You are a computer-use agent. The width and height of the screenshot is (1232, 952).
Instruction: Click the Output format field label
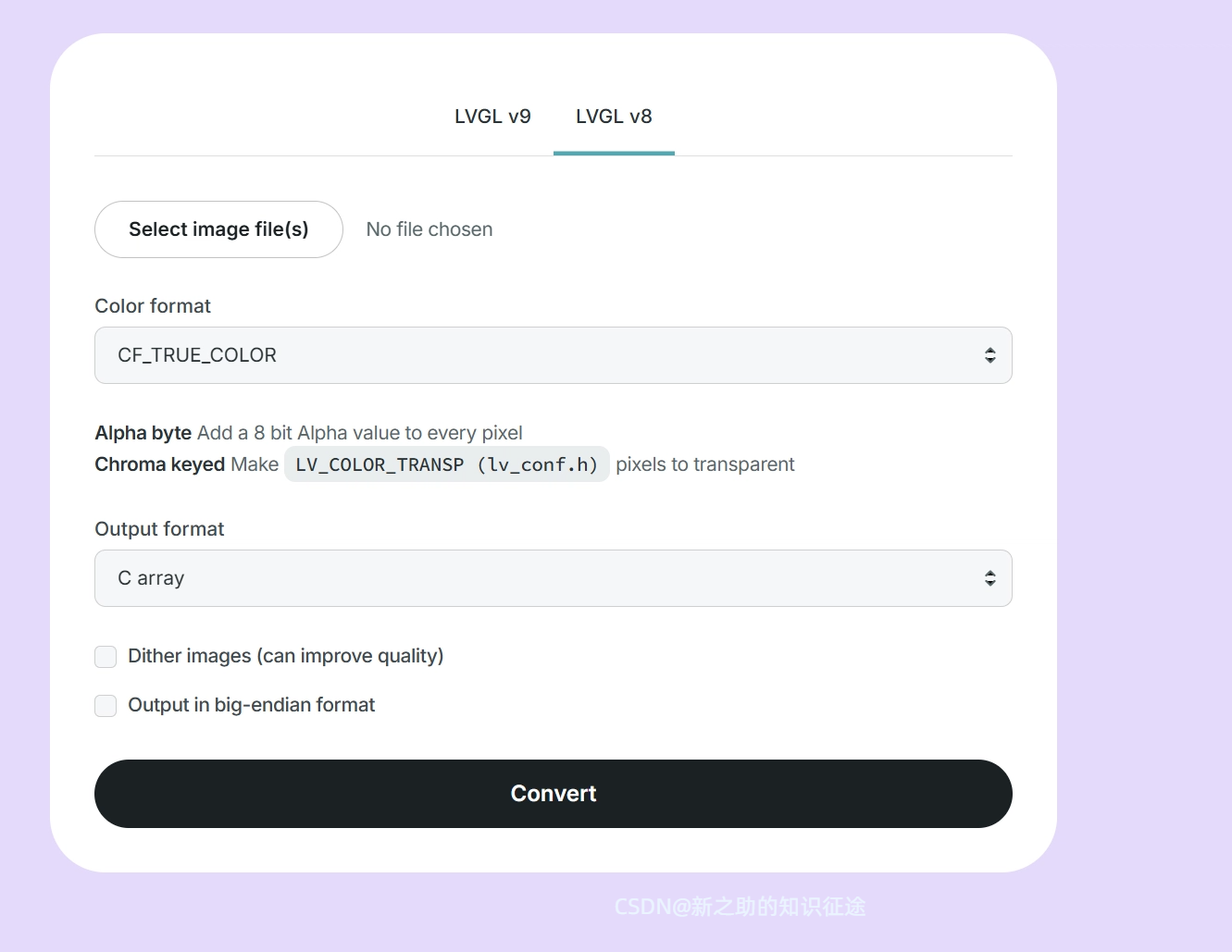159,528
